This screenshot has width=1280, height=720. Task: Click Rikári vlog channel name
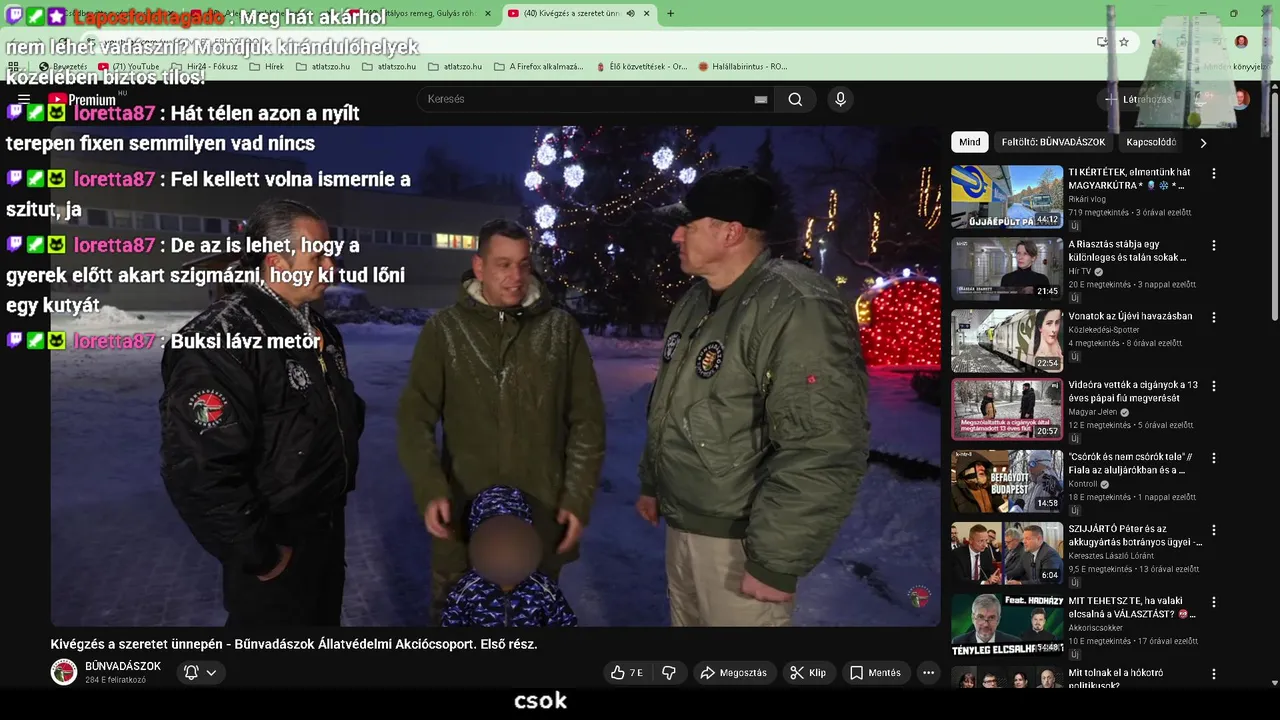[1087, 199]
